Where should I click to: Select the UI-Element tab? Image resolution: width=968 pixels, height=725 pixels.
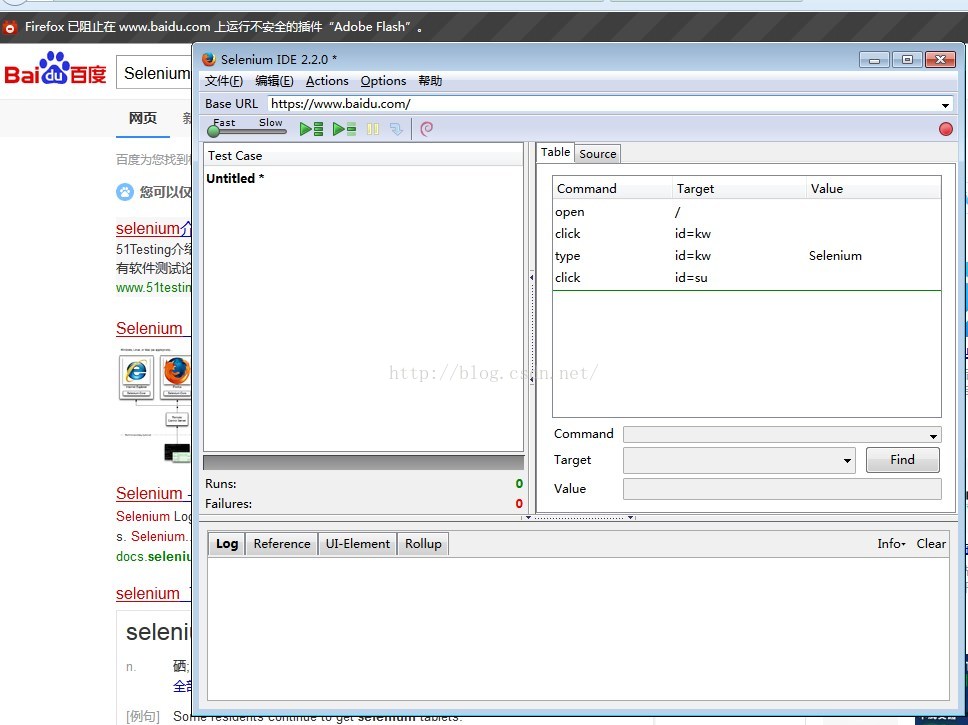357,543
